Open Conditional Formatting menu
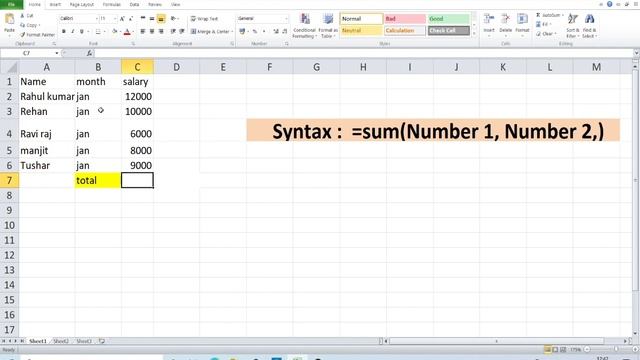 pos(304,26)
